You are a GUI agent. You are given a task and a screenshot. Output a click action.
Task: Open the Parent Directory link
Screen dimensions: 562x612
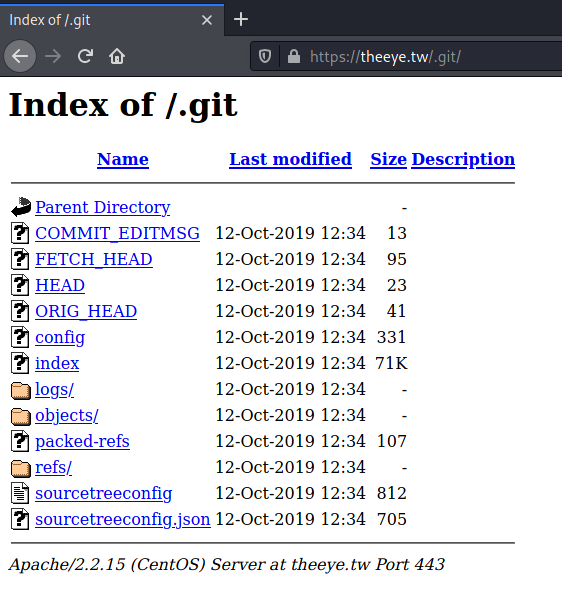[x=103, y=207]
